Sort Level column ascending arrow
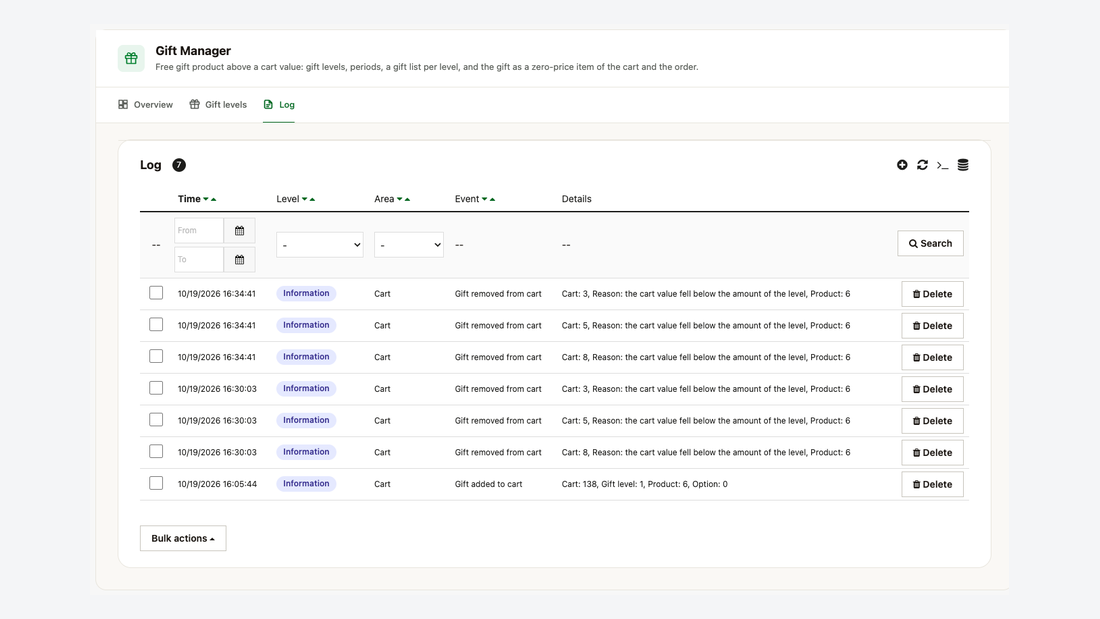 coord(312,199)
